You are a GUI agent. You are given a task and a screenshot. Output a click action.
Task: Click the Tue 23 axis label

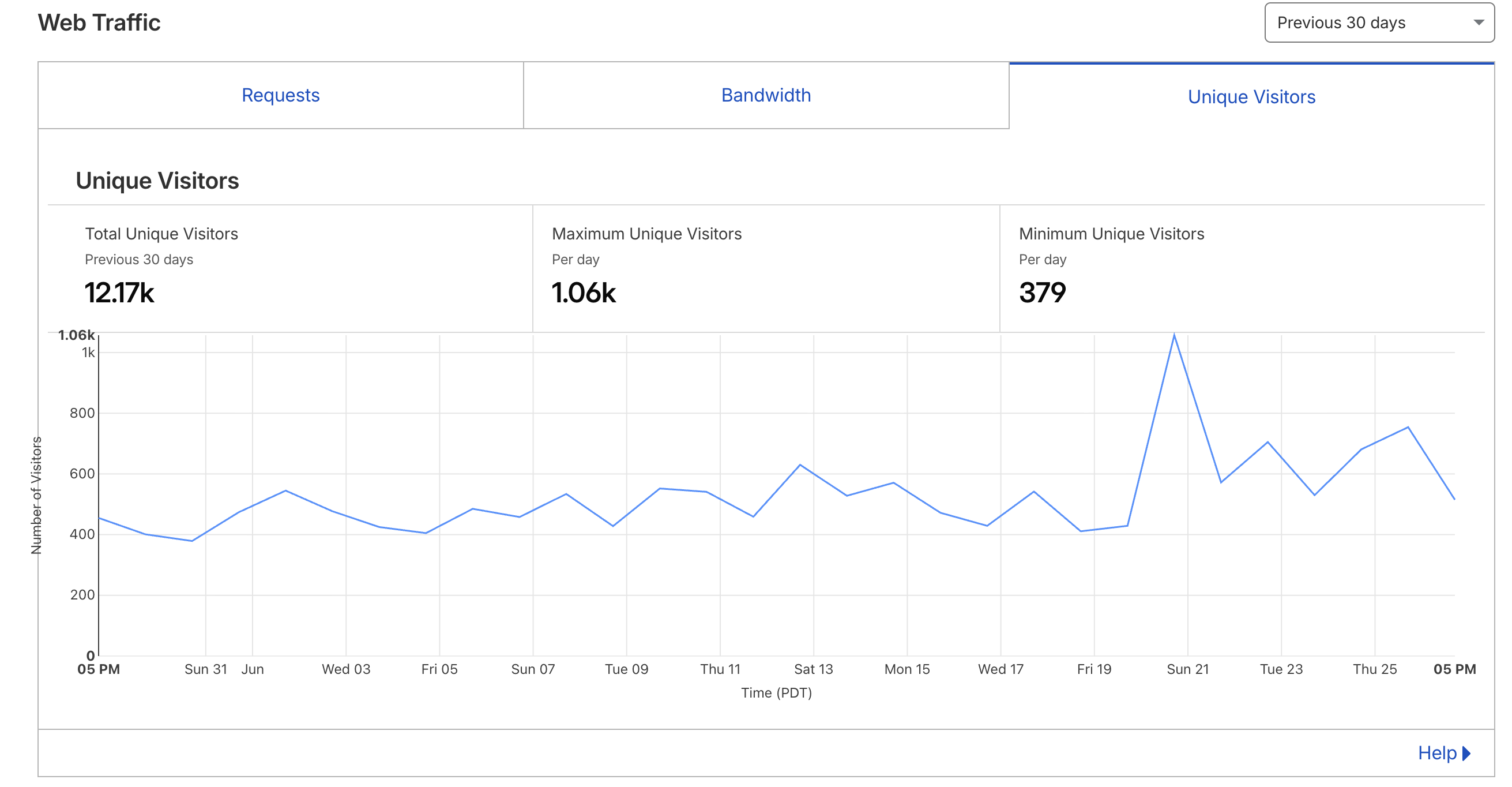1281,669
